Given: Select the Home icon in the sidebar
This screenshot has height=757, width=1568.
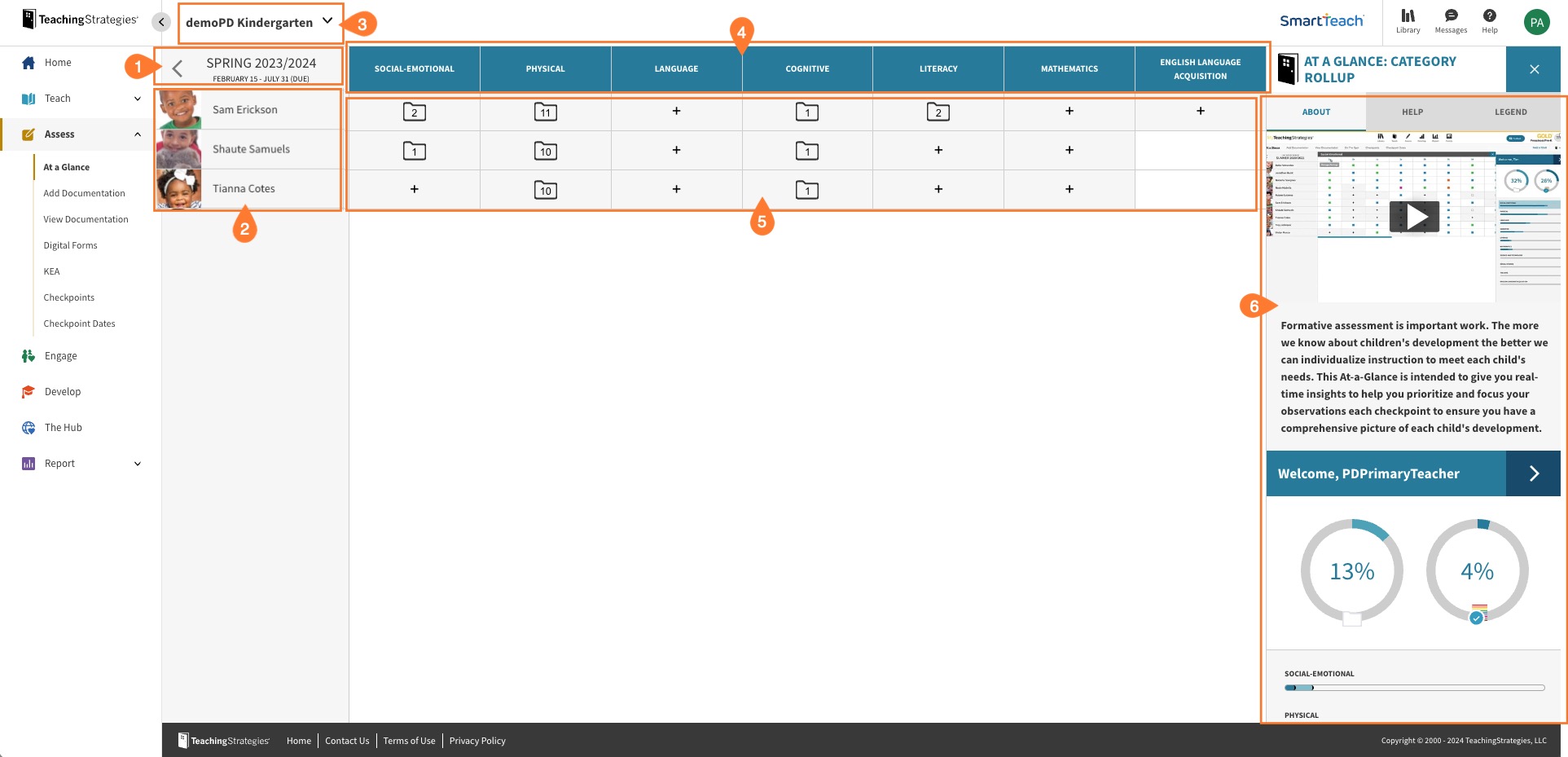Looking at the screenshot, I should point(28,62).
